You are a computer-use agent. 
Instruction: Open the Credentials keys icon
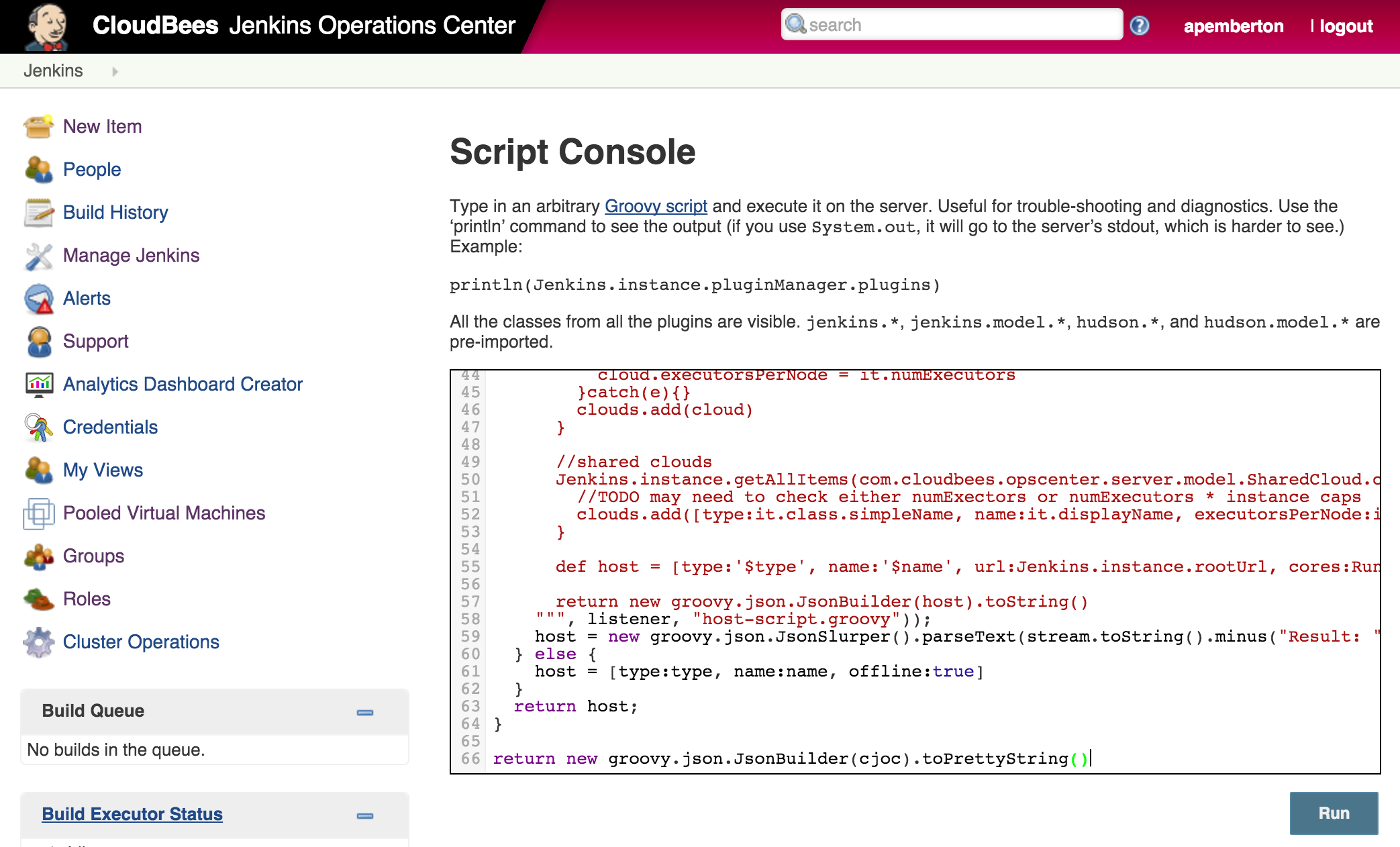coord(38,428)
